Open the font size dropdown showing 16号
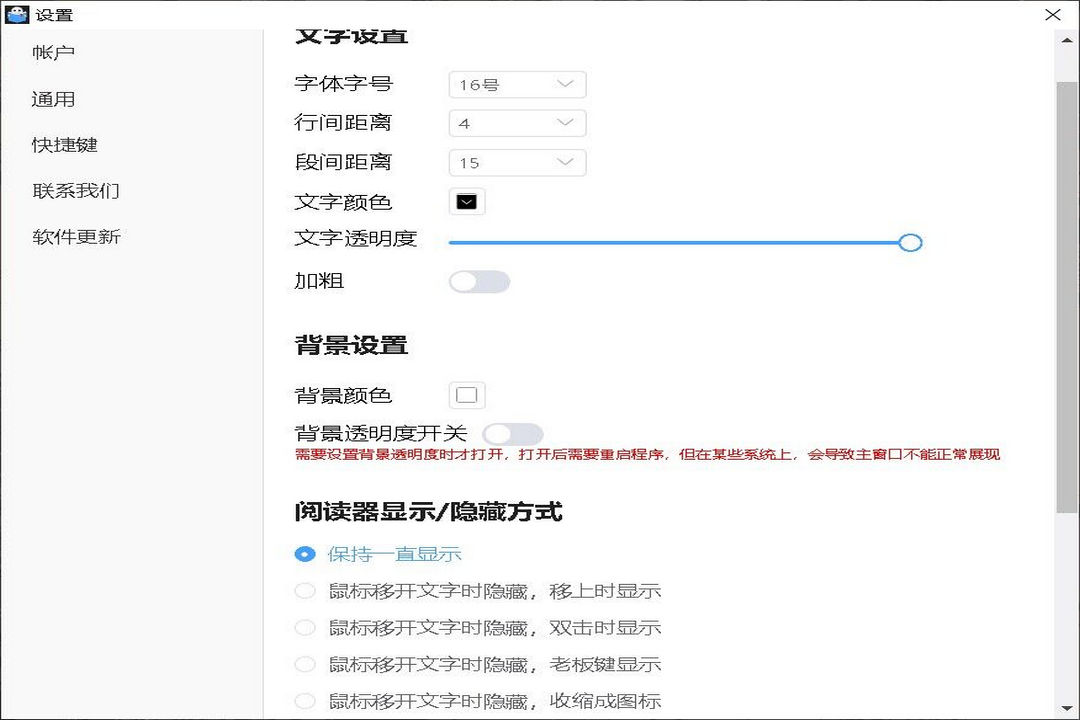The image size is (1080, 720). coord(517,84)
